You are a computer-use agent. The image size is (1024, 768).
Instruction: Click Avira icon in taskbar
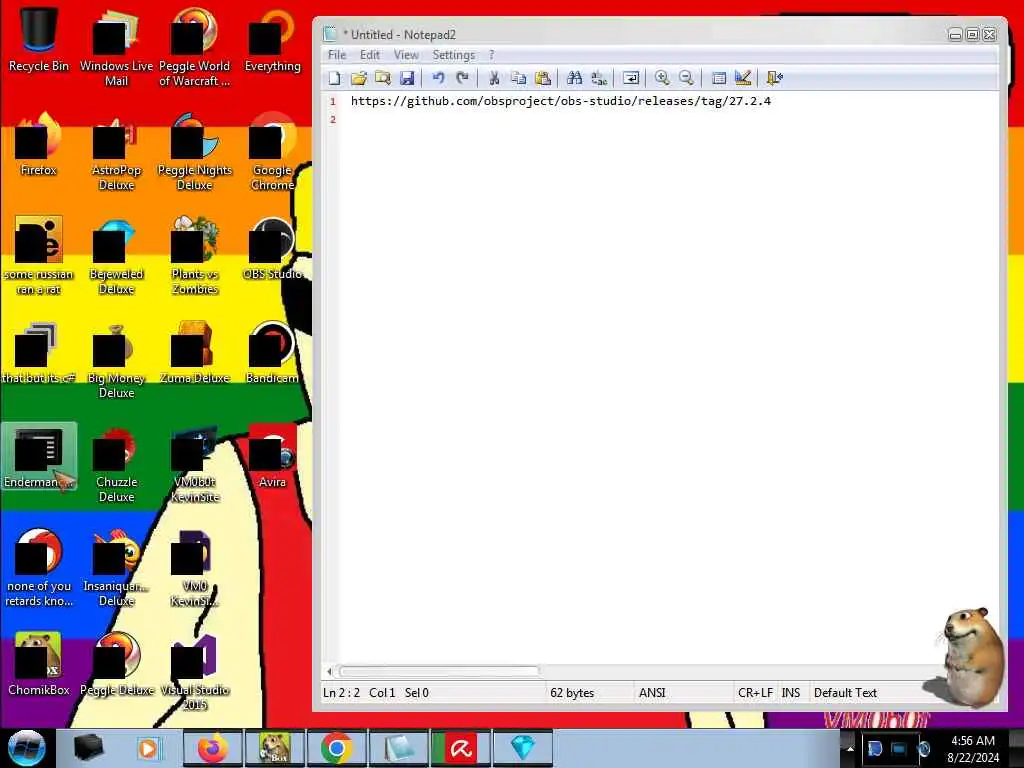point(460,748)
